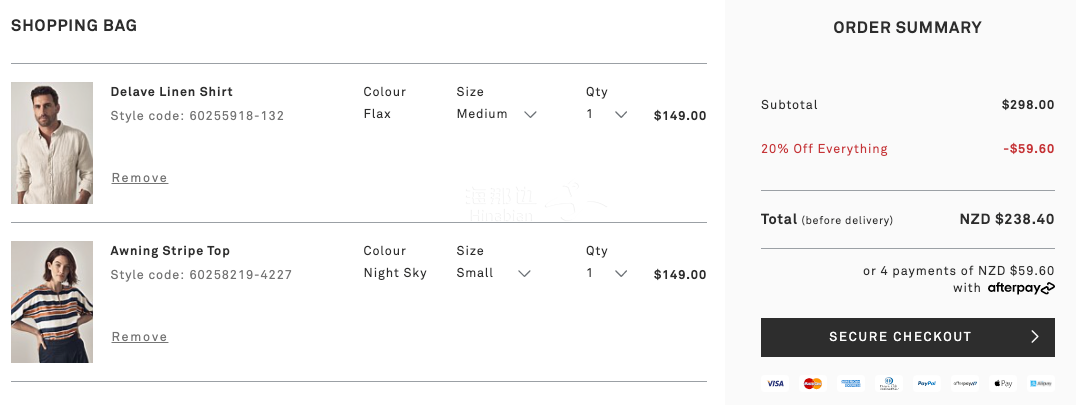Open the Awning Stripe Top product thumbnail

(x=52, y=301)
